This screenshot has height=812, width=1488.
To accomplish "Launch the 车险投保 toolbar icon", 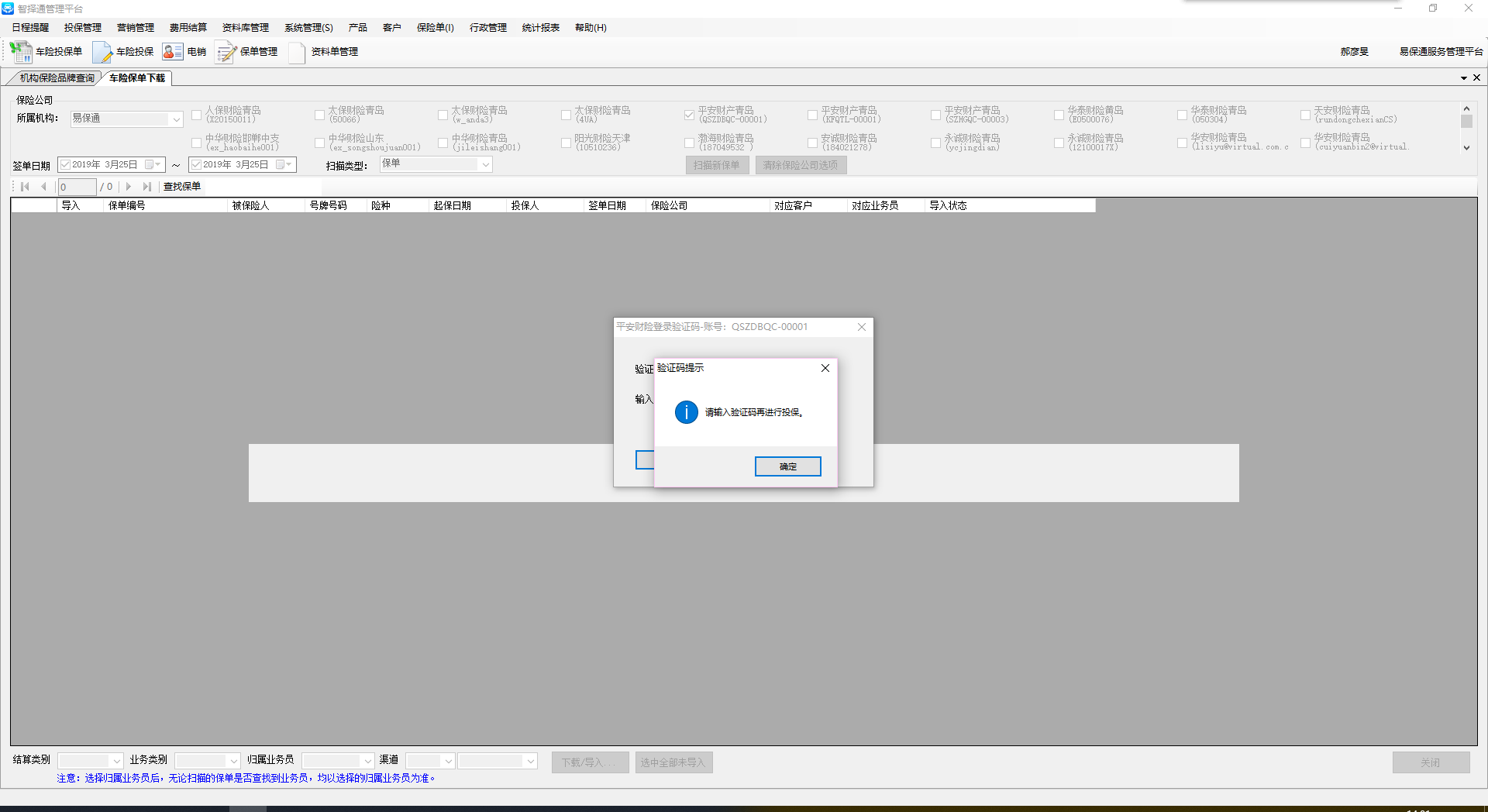I will tap(123, 52).
